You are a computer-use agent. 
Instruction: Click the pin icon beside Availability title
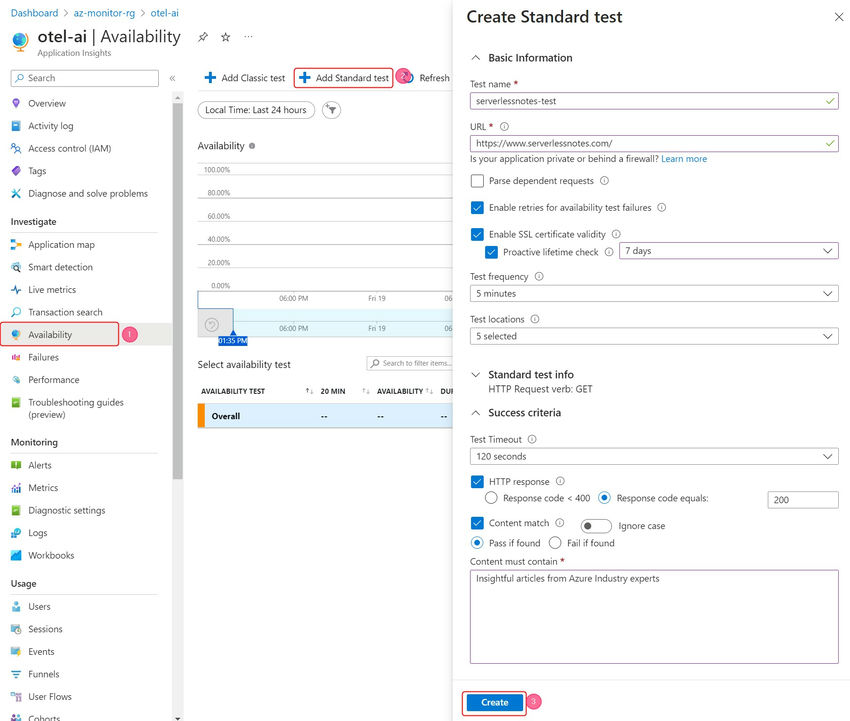point(203,37)
